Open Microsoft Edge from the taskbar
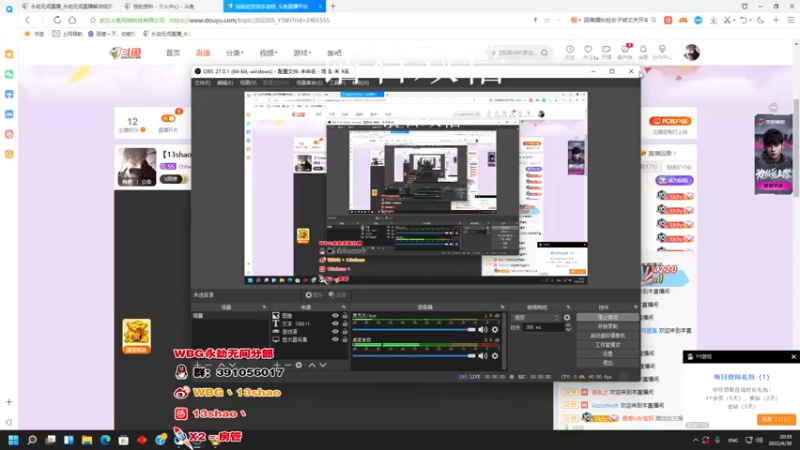 tap(105, 440)
